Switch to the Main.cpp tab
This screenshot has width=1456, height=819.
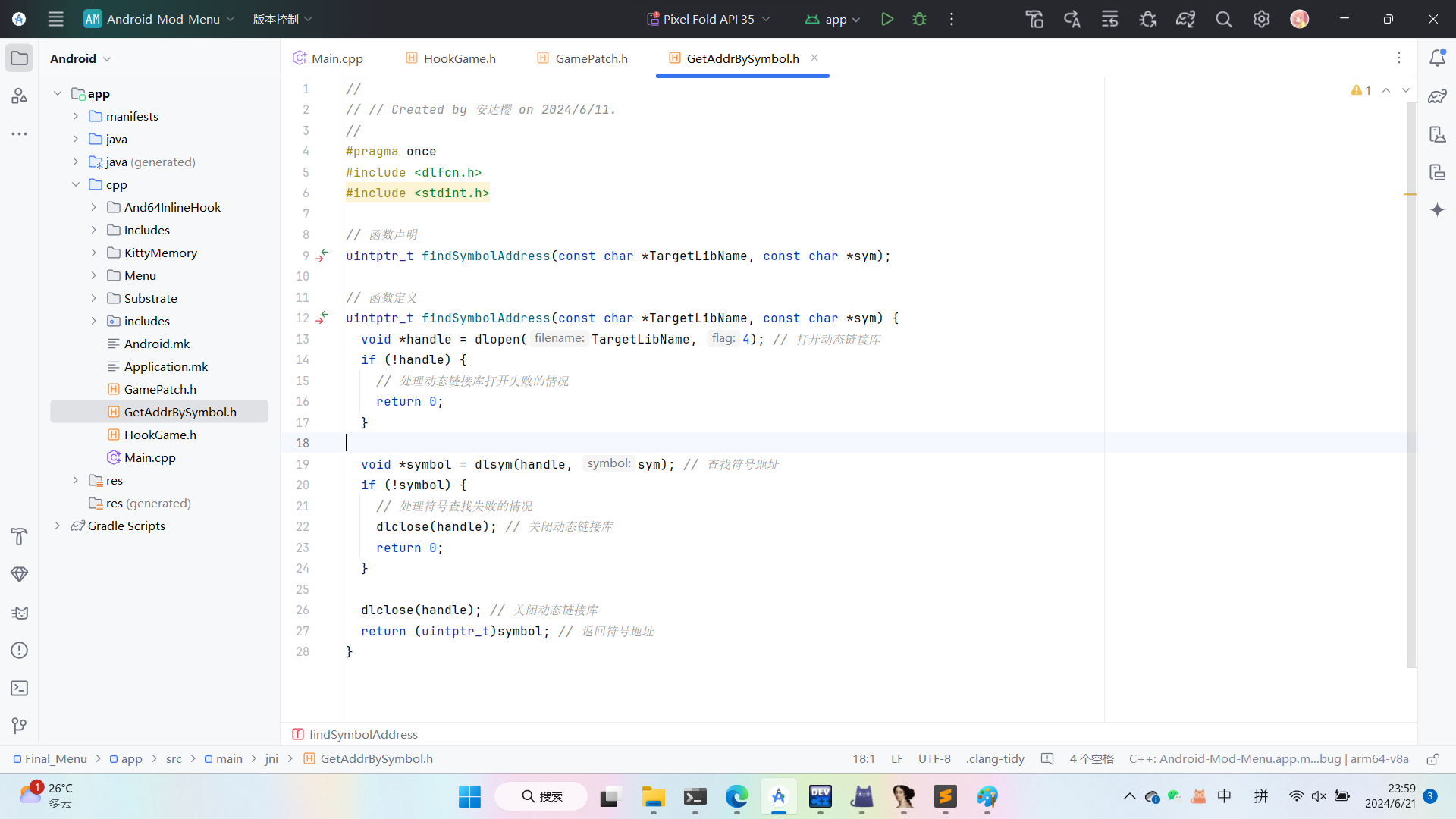click(328, 58)
